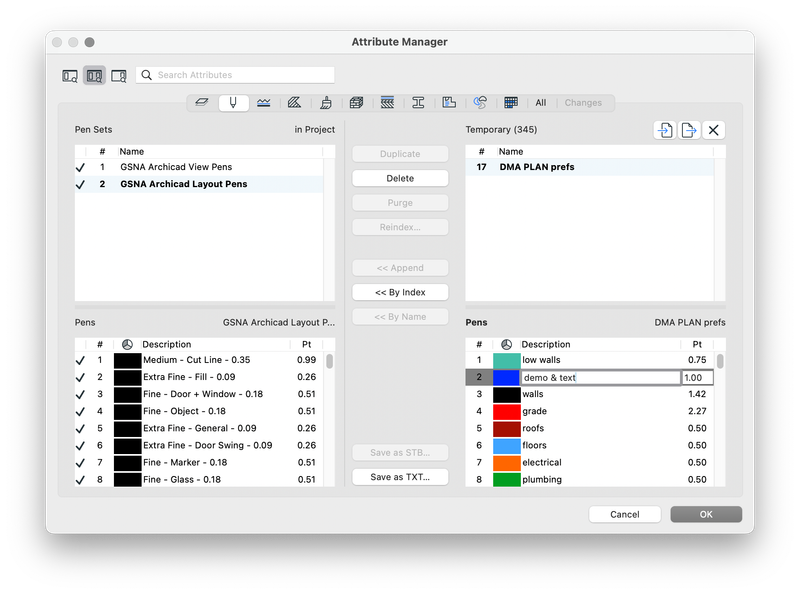
Task: Click the << By Name button
Action: click(400, 317)
